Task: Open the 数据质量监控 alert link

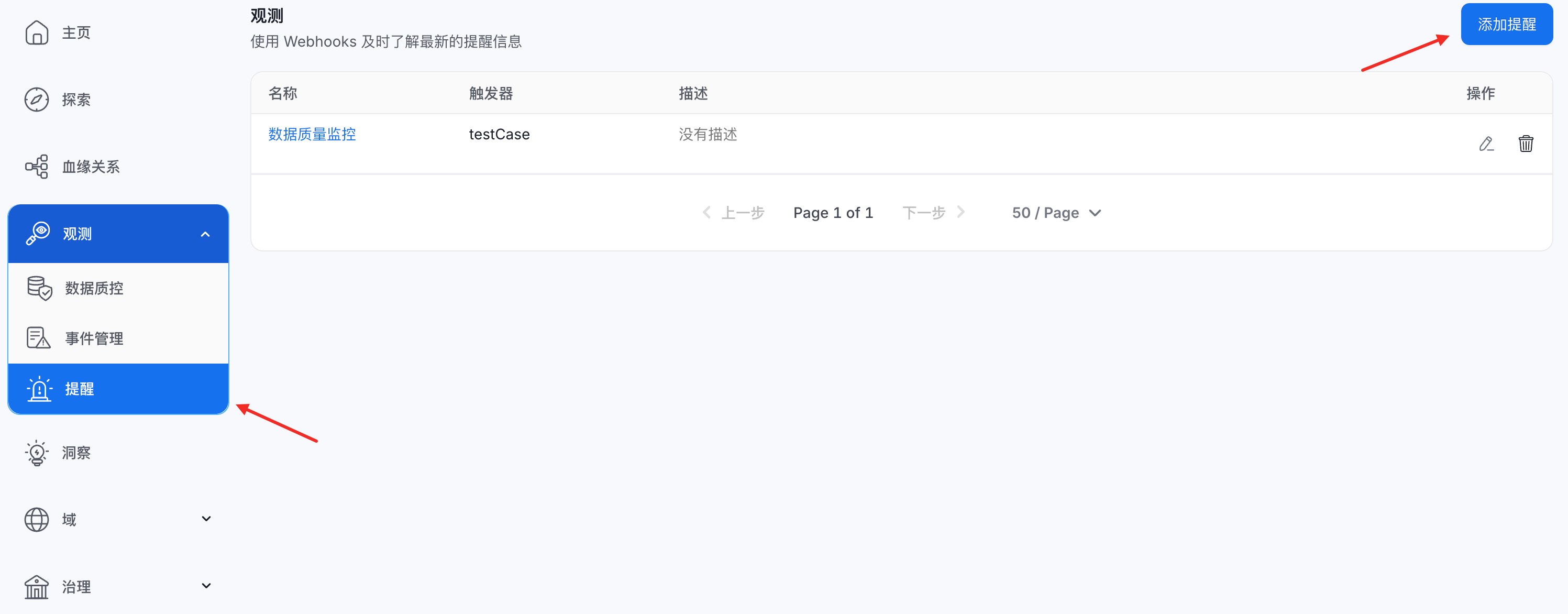Action: pos(312,134)
